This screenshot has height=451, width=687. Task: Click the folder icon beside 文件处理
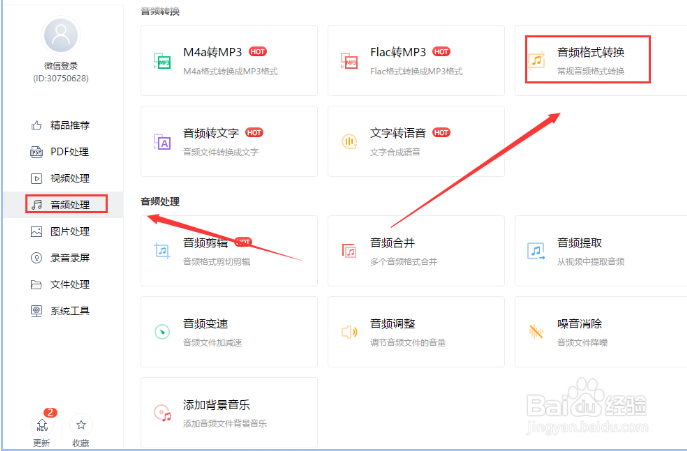point(36,284)
